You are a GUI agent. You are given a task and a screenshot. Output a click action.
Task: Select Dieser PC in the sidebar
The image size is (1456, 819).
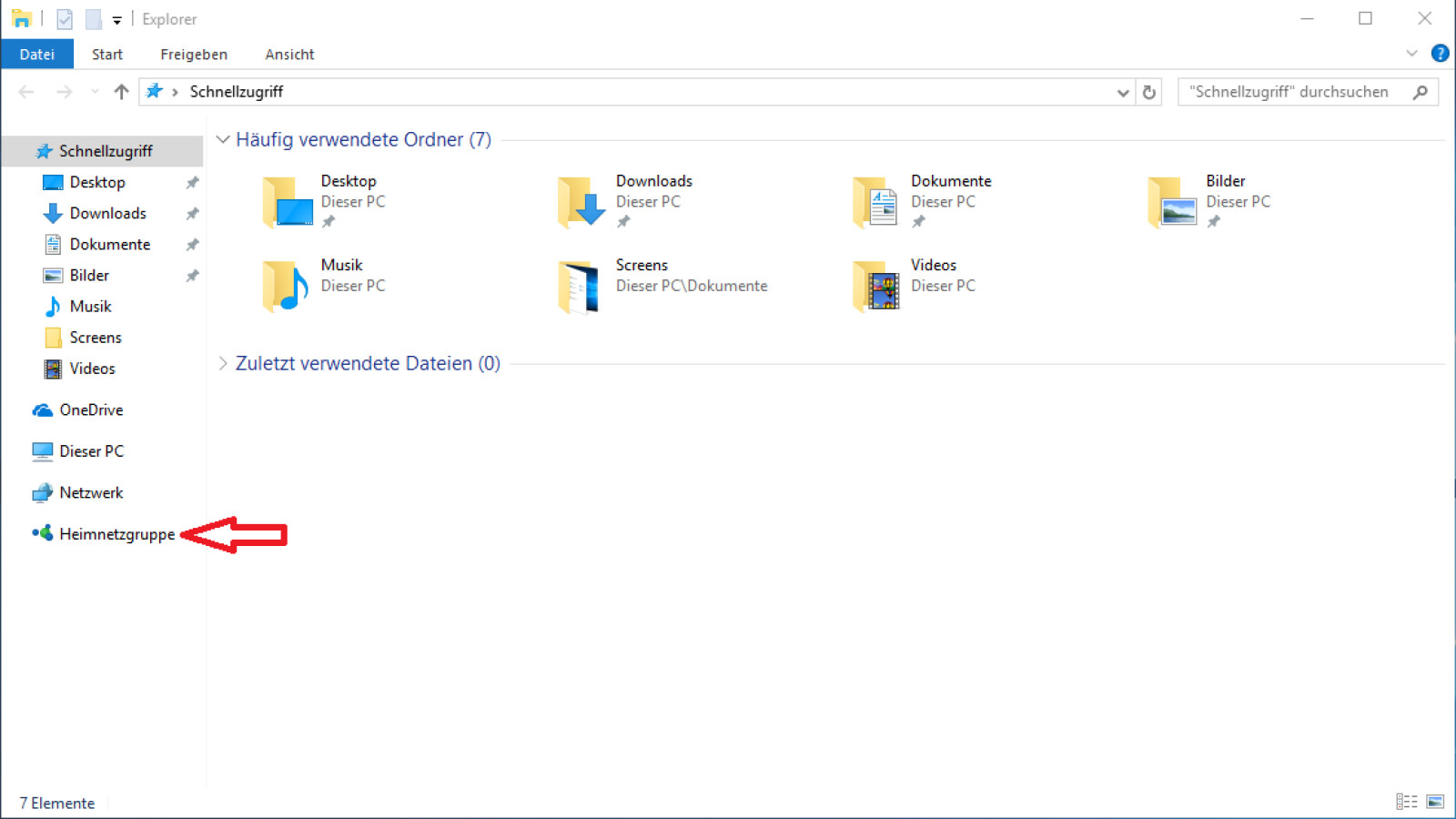click(x=91, y=451)
